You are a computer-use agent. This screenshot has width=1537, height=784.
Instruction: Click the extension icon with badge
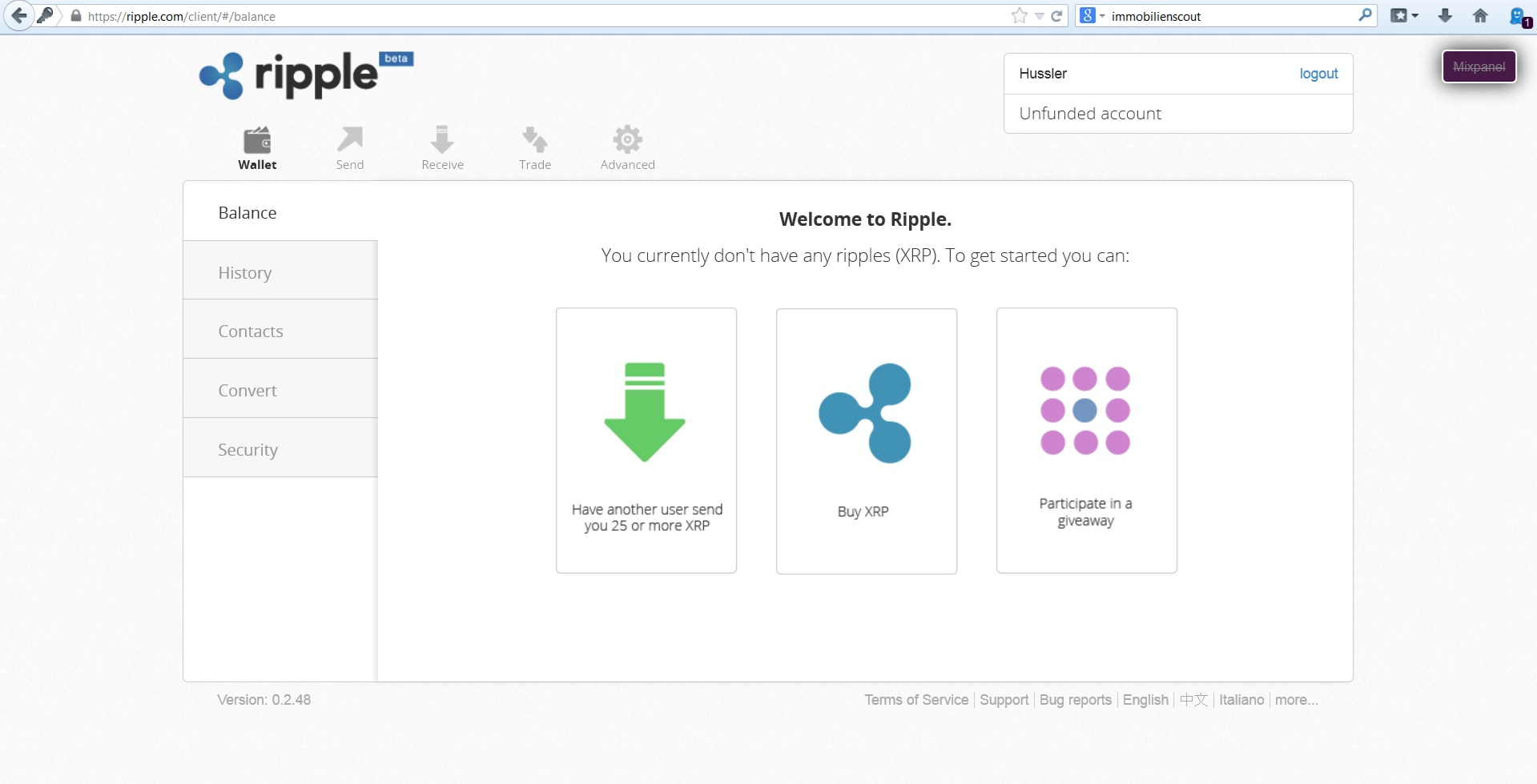[1519, 17]
